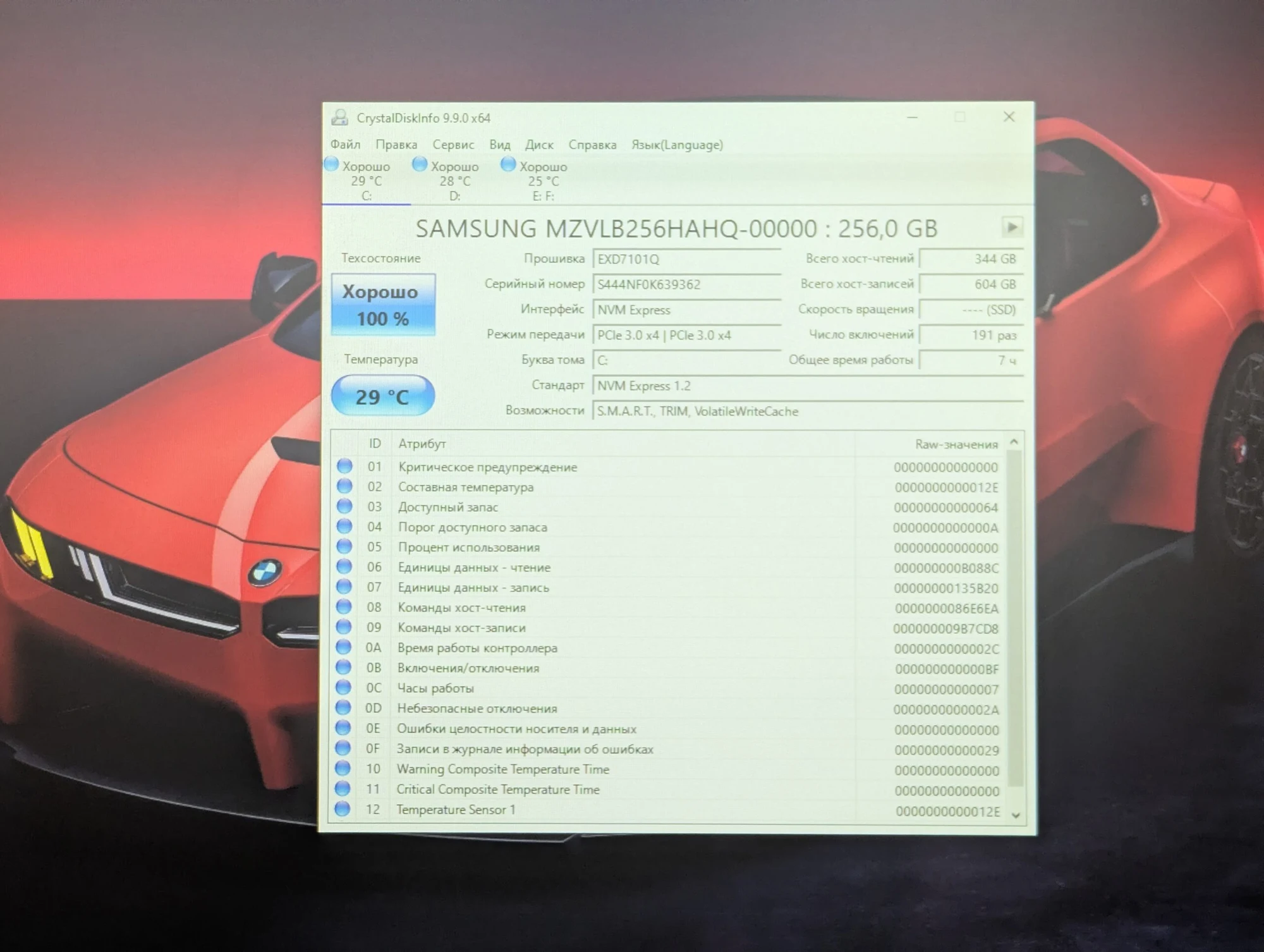Click the status icon of row 0F Записи в журнале

[x=343, y=748]
